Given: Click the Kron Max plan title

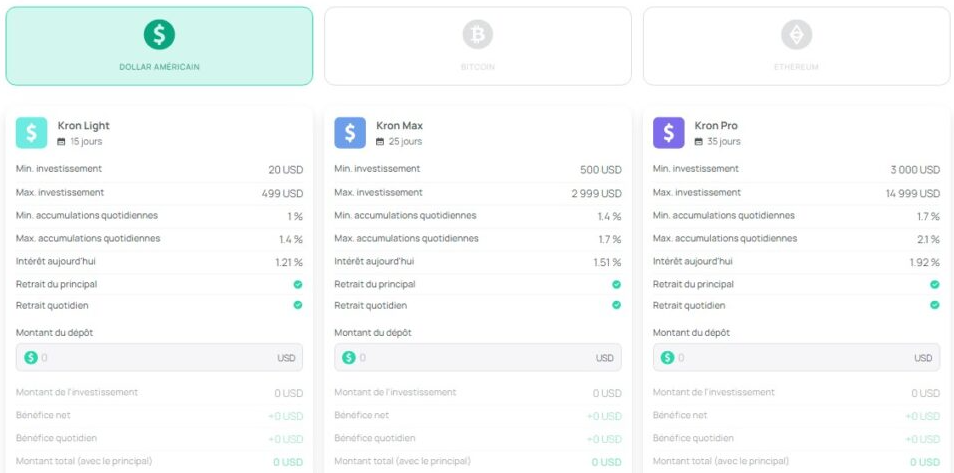Looking at the screenshot, I should (x=399, y=126).
